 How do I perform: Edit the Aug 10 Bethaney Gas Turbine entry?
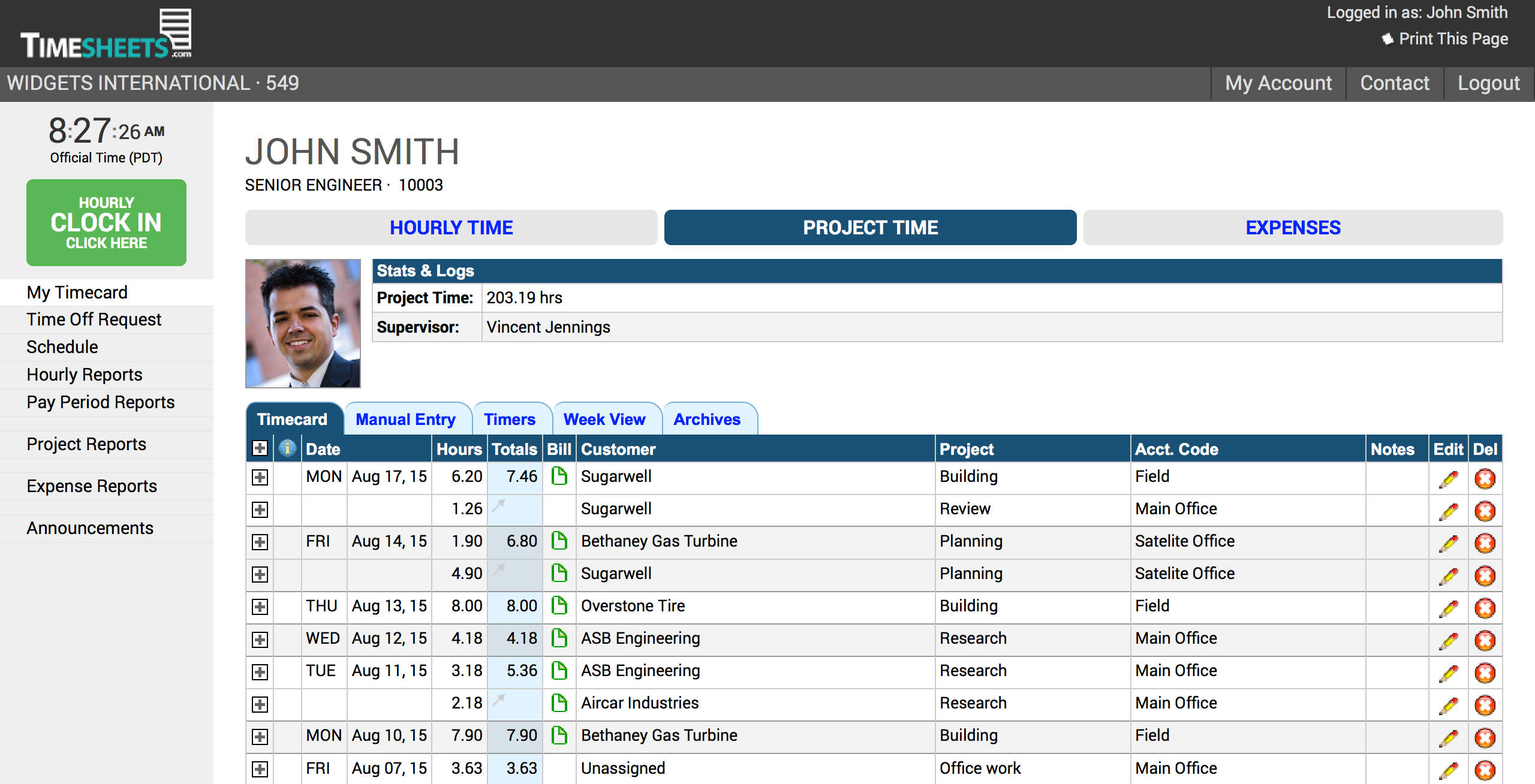pos(1448,735)
